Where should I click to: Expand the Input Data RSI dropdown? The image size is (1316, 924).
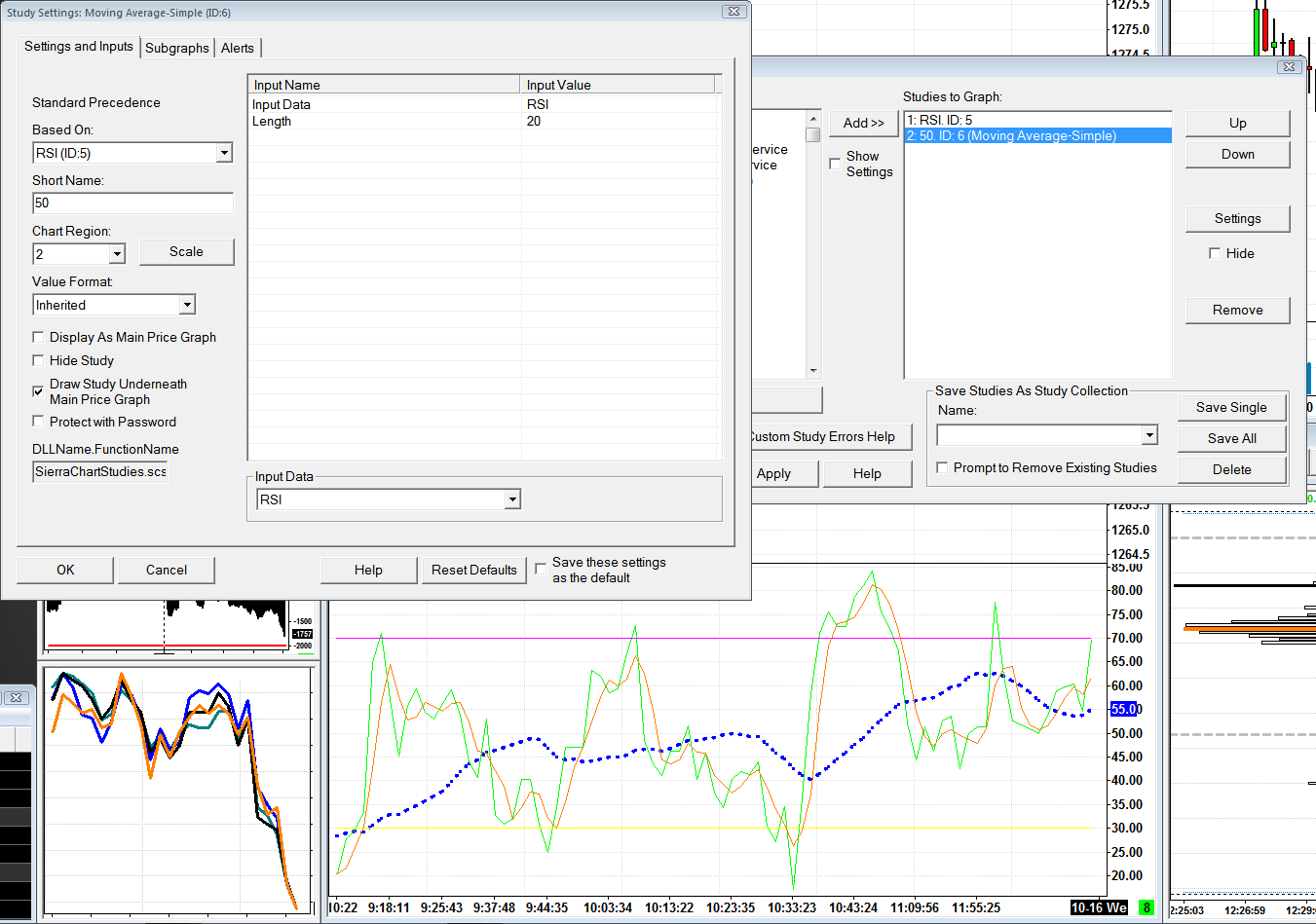(512, 499)
